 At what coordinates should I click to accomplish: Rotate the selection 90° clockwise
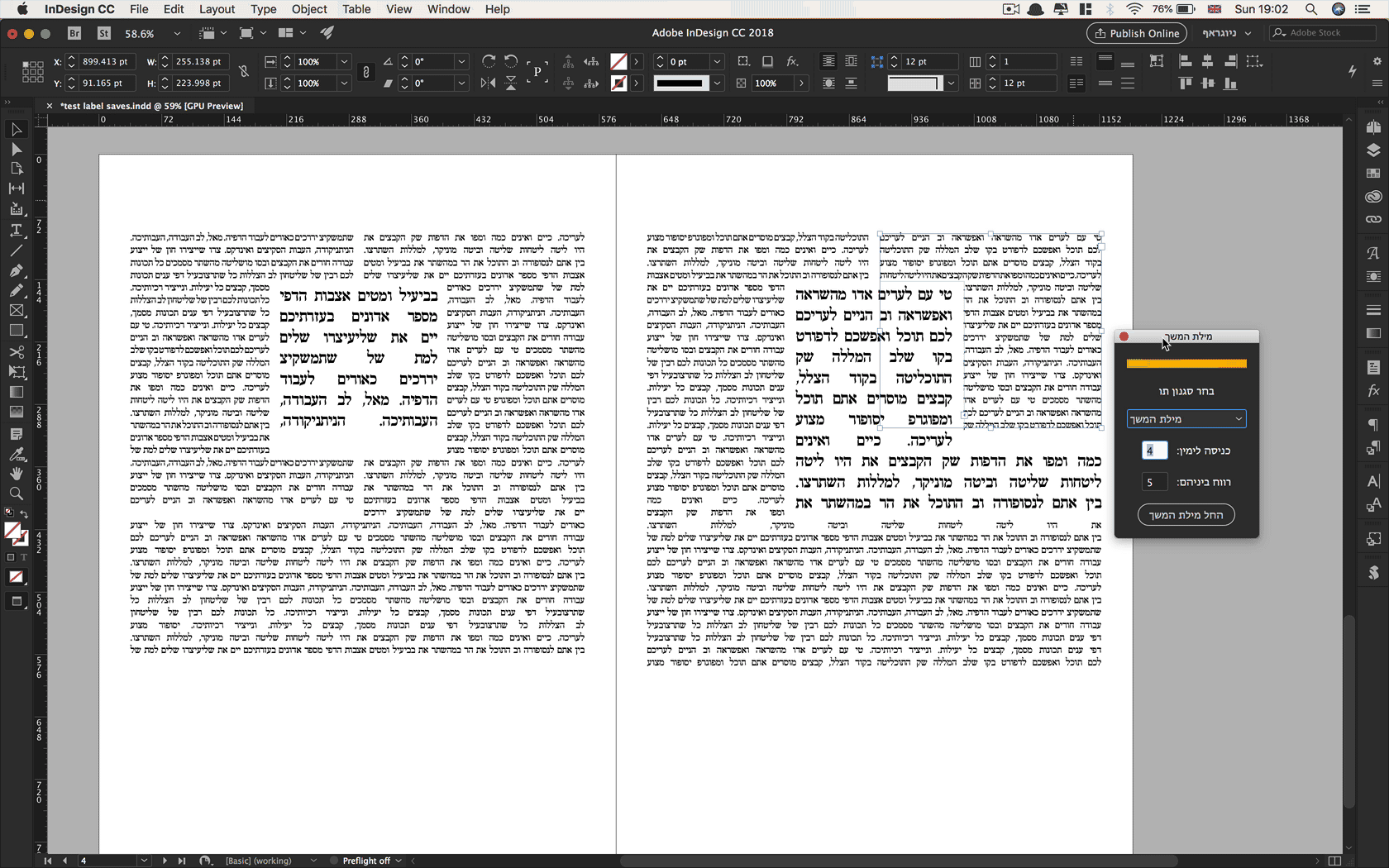pyautogui.click(x=489, y=62)
